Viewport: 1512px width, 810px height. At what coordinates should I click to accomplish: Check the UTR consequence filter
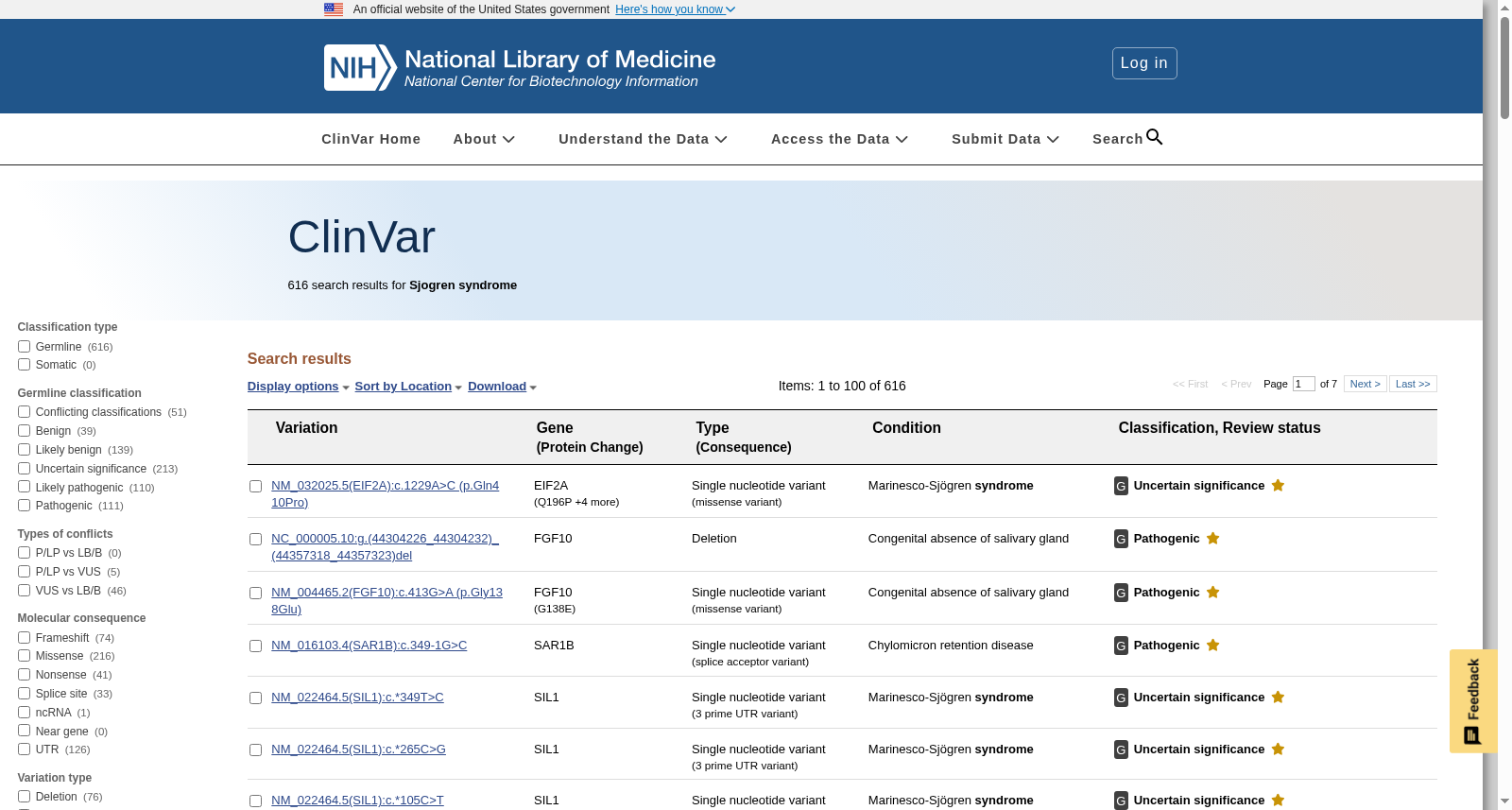point(24,750)
